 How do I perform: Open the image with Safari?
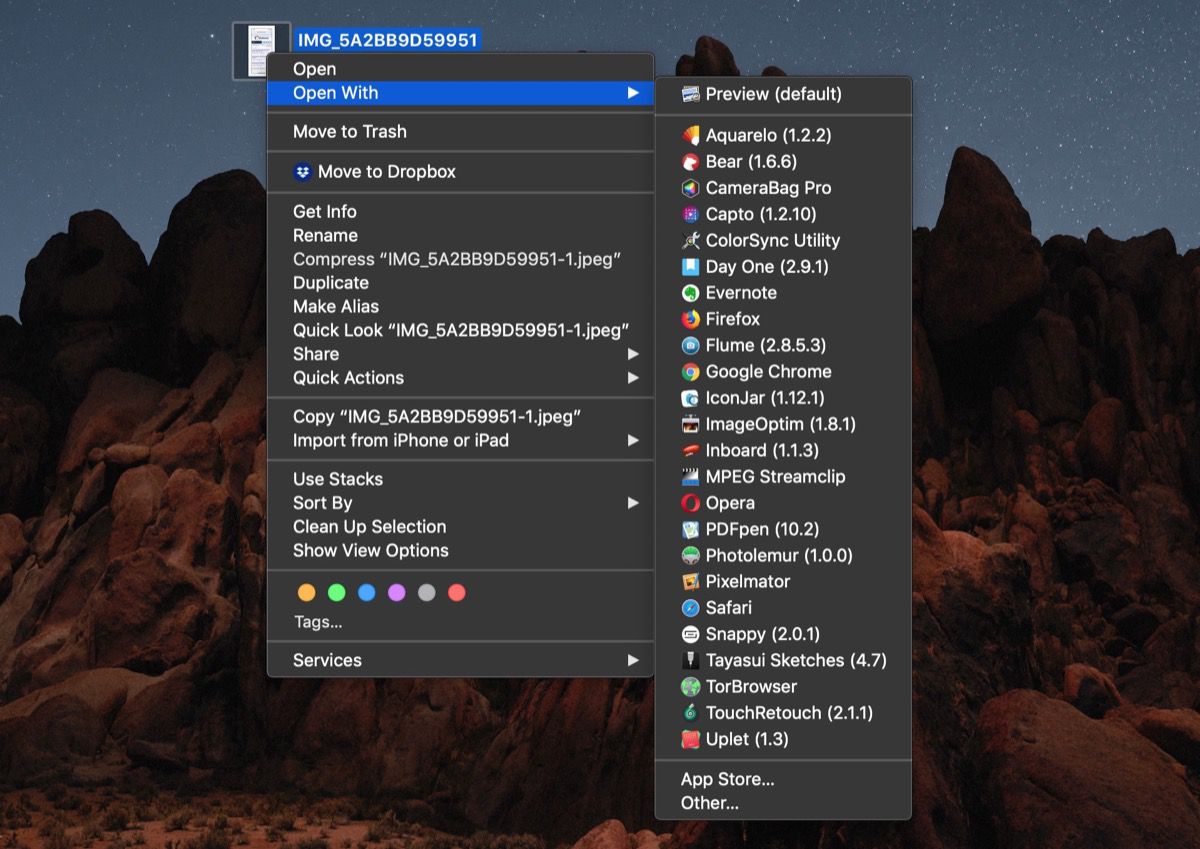coord(727,607)
